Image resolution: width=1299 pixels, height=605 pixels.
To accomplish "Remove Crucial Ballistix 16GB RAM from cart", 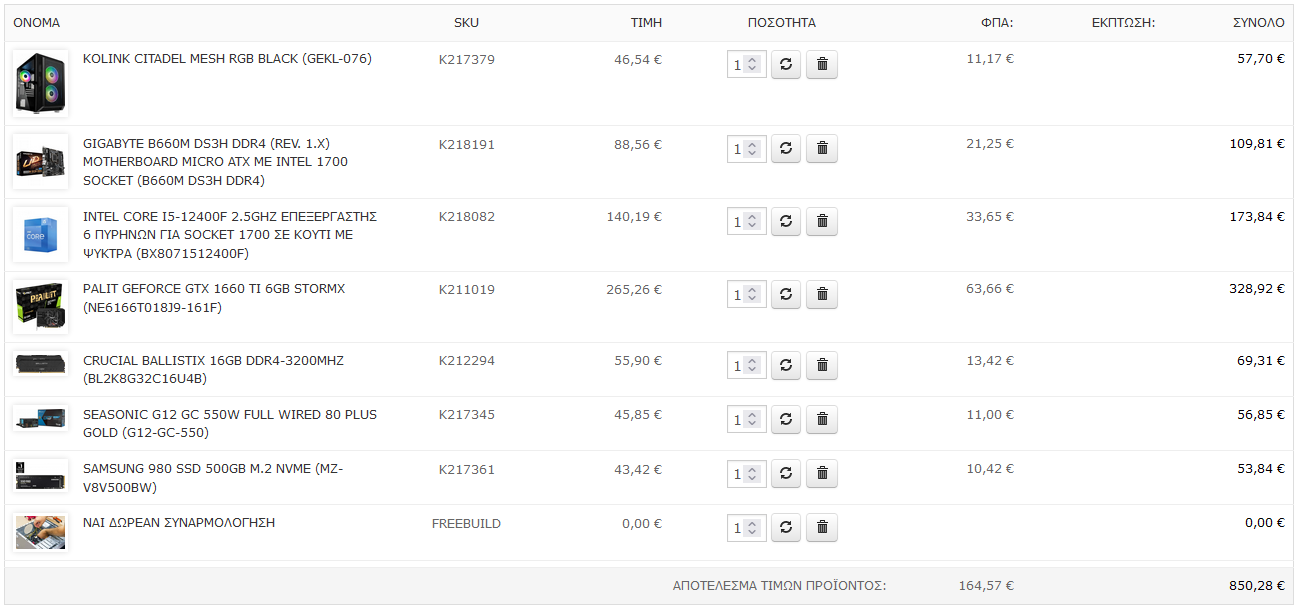I will click(x=822, y=366).
